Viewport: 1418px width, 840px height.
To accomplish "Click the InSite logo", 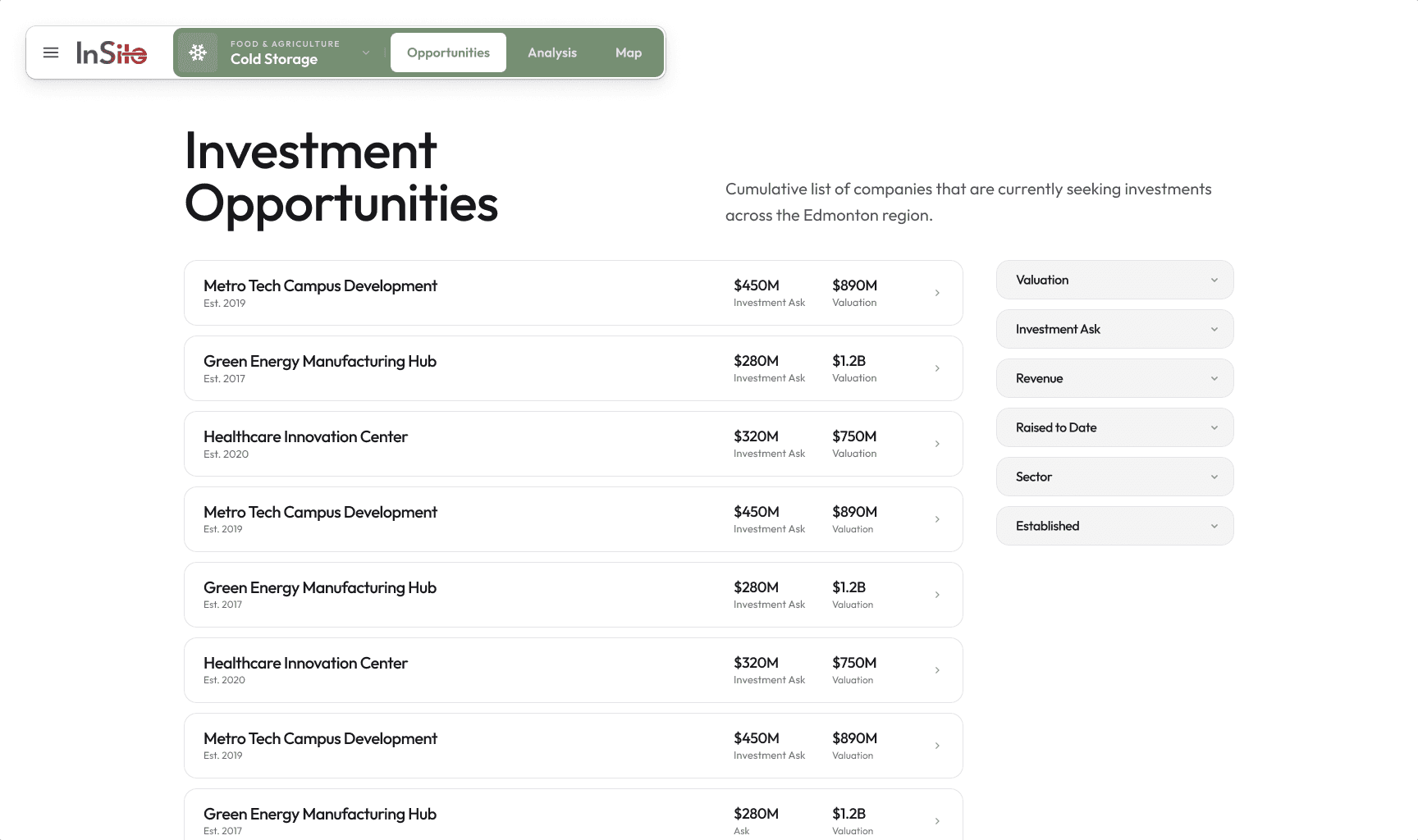I will 112,52.
